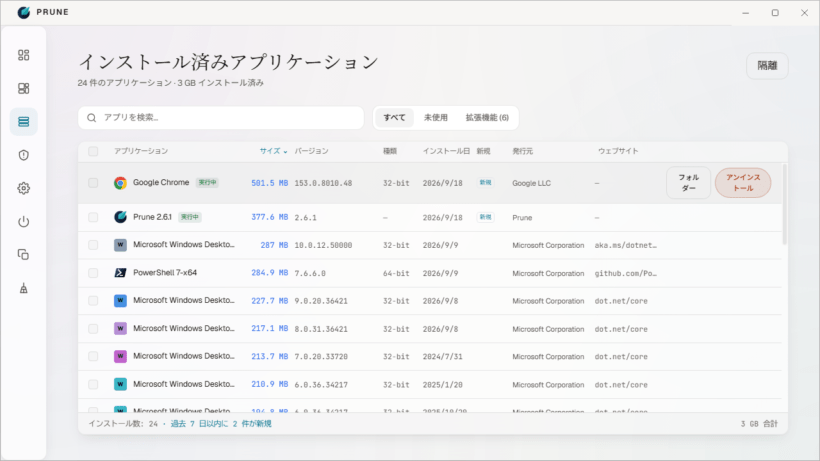Sort by the ウェブサイト column header

[618, 151]
